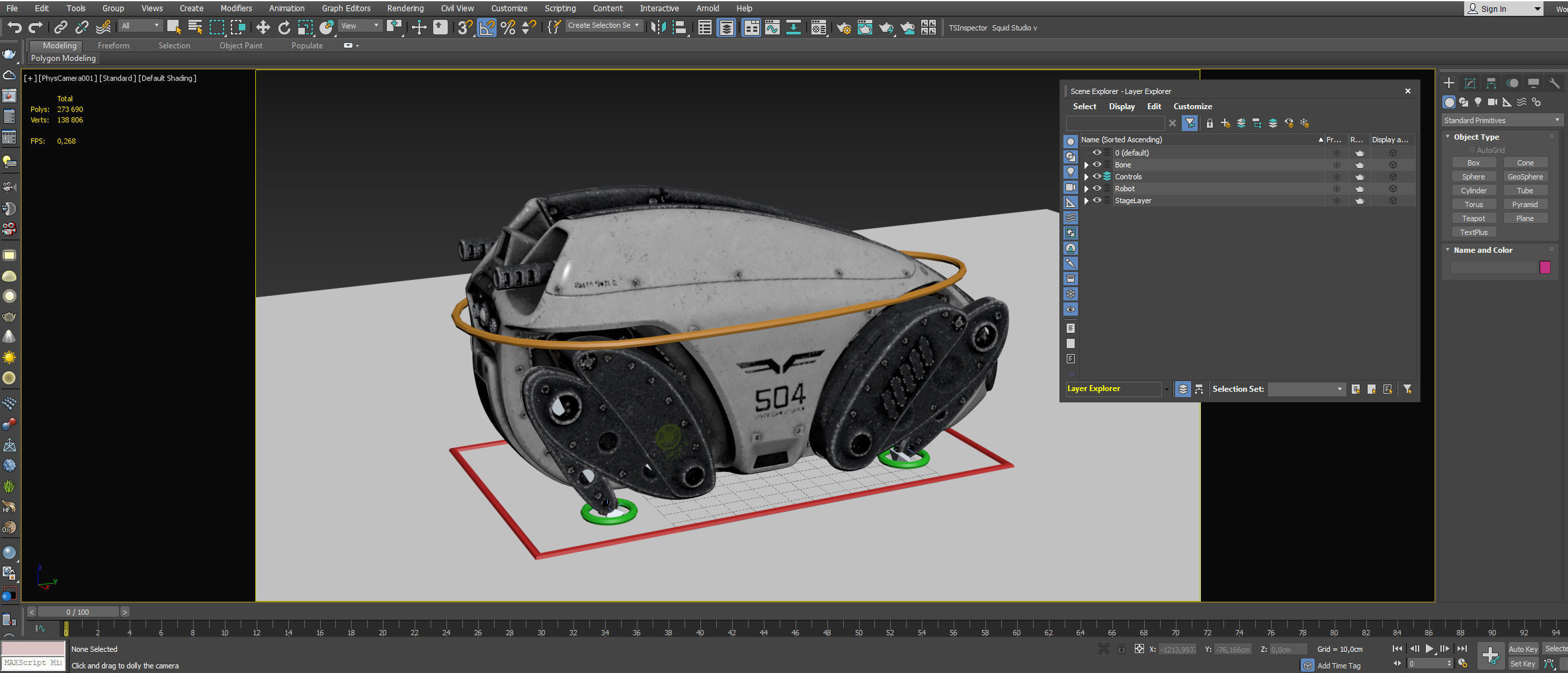Open the Curve Editor icon
1568x673 pixels.
click(772, 27)
